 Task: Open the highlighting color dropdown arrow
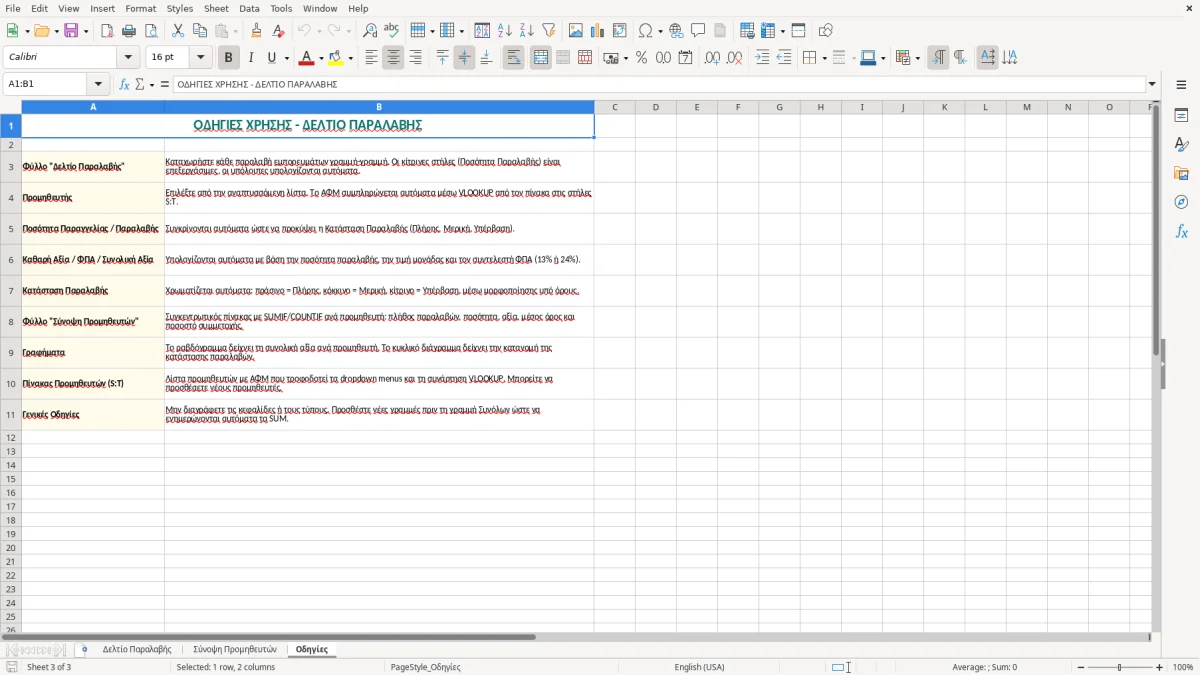(350, 58)
